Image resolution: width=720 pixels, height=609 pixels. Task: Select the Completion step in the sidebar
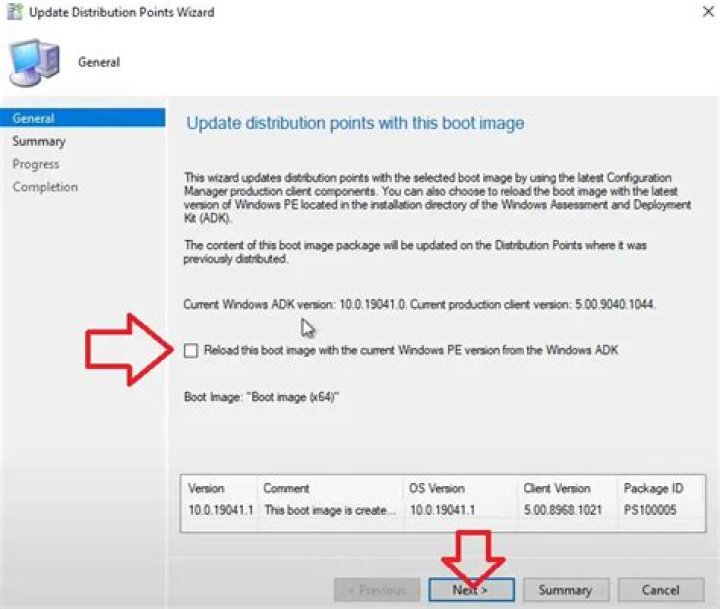45,187
